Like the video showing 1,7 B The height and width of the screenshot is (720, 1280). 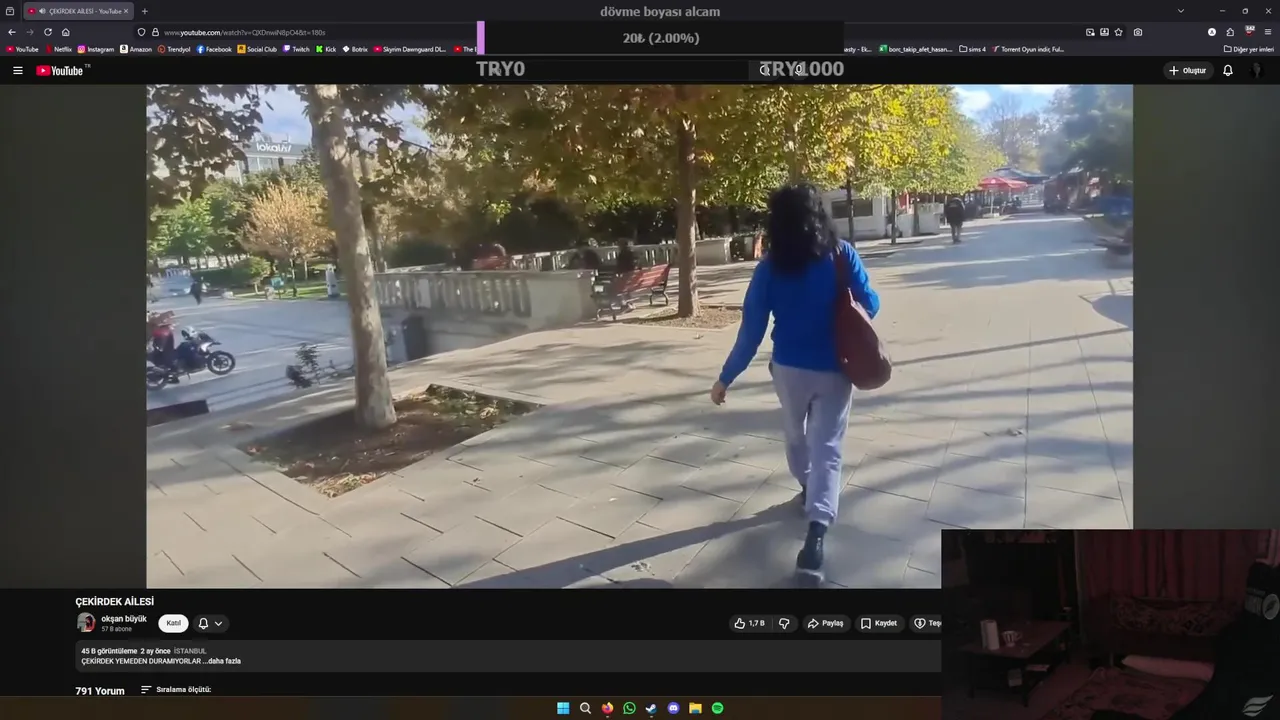click(x=749, y=623)
